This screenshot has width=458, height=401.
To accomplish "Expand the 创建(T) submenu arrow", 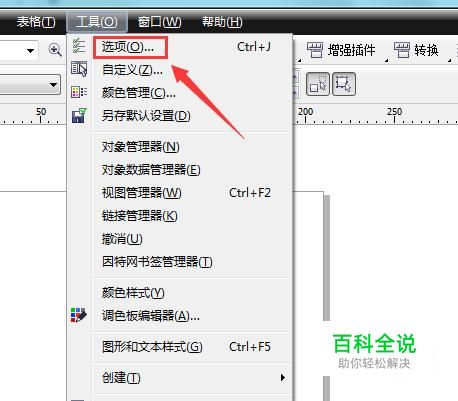I will tap(283, 377).
